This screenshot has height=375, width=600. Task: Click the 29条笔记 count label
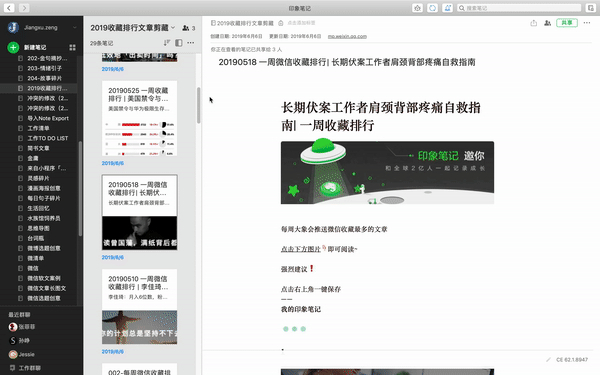[x=101, y=43]
